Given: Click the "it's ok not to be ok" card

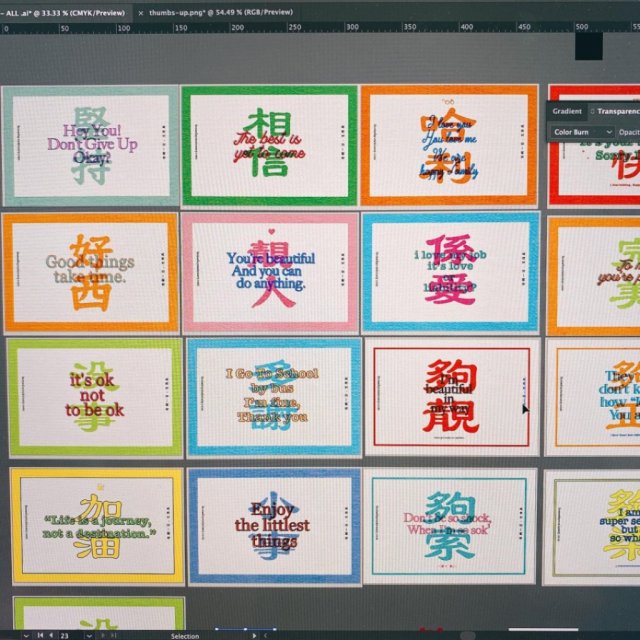Looking at the screenshot, I should [x=96, y=396].
